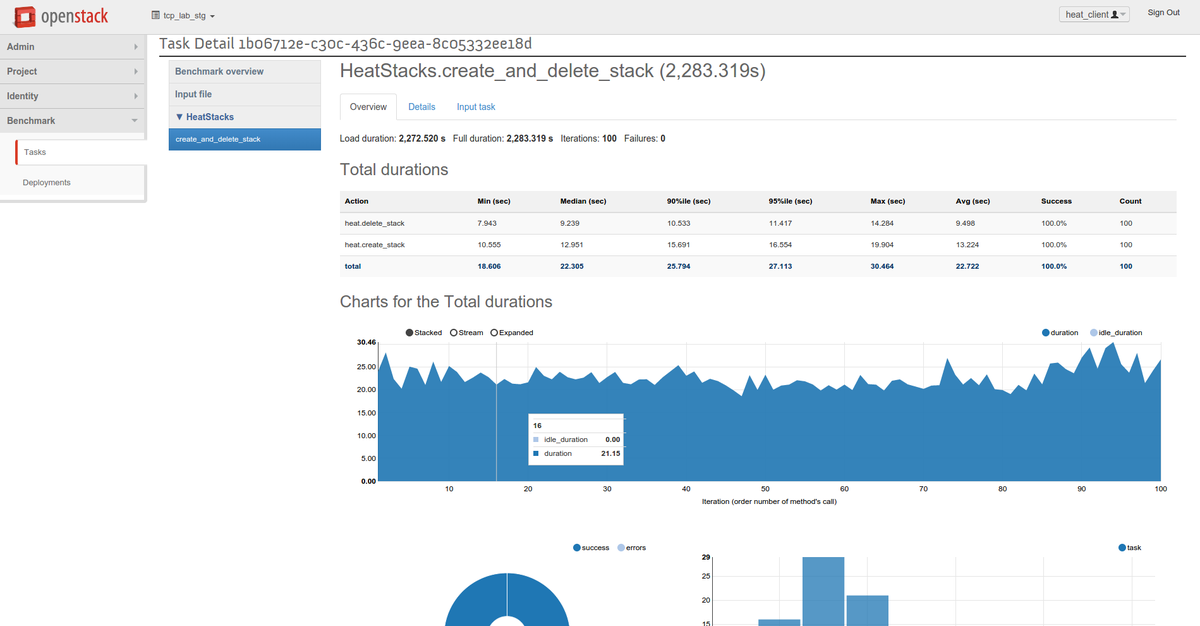Switch to the Input task tab
The height and width of the screenshot is (626, 1200).
coord(476,107)
